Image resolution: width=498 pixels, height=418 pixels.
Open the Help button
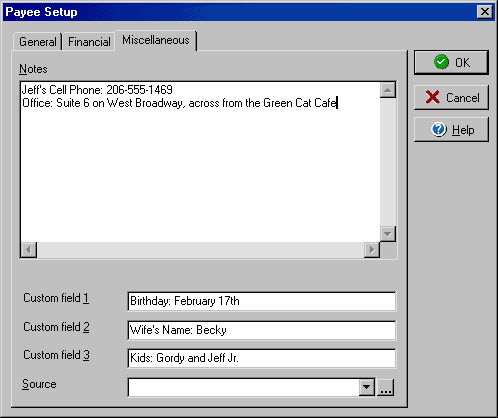[x=451, y=129]
